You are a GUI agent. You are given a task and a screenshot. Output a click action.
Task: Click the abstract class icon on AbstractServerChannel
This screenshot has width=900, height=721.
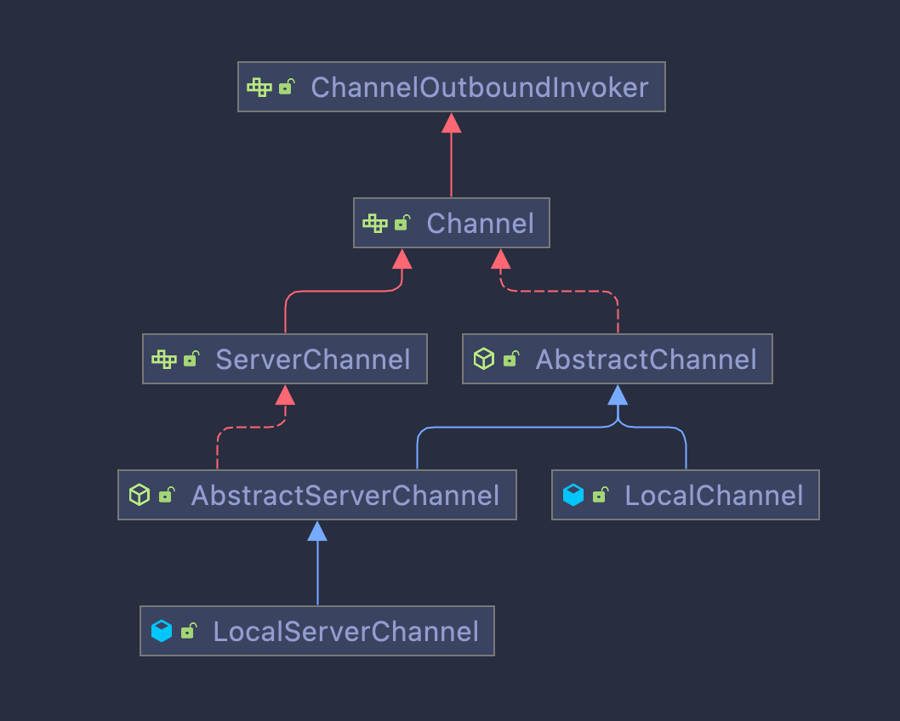tap(140, 495)
